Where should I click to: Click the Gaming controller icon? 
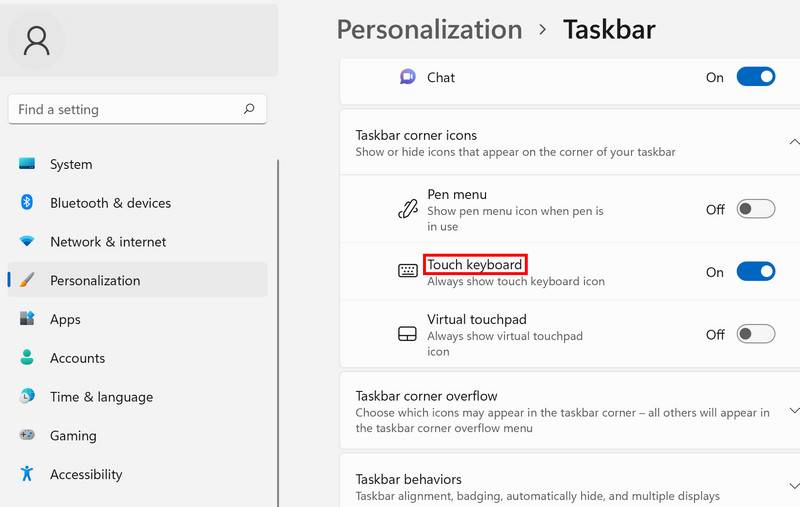coord(27,435)
